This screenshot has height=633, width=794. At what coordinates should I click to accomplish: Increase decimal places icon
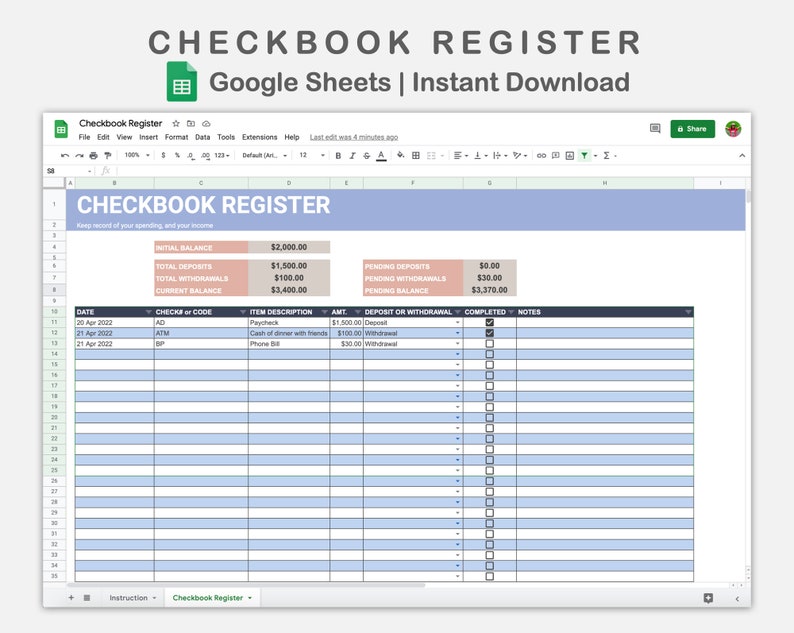[205, 155]
